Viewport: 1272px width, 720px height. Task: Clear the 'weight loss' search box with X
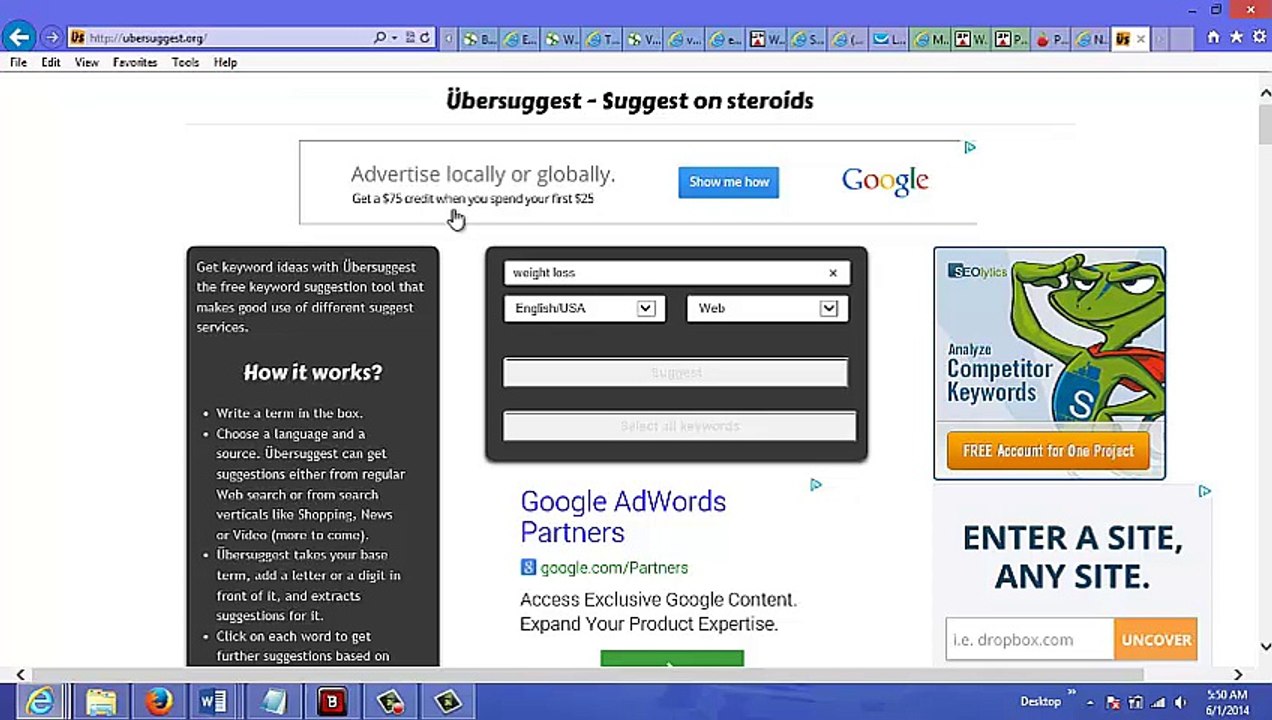click(833, 273)
